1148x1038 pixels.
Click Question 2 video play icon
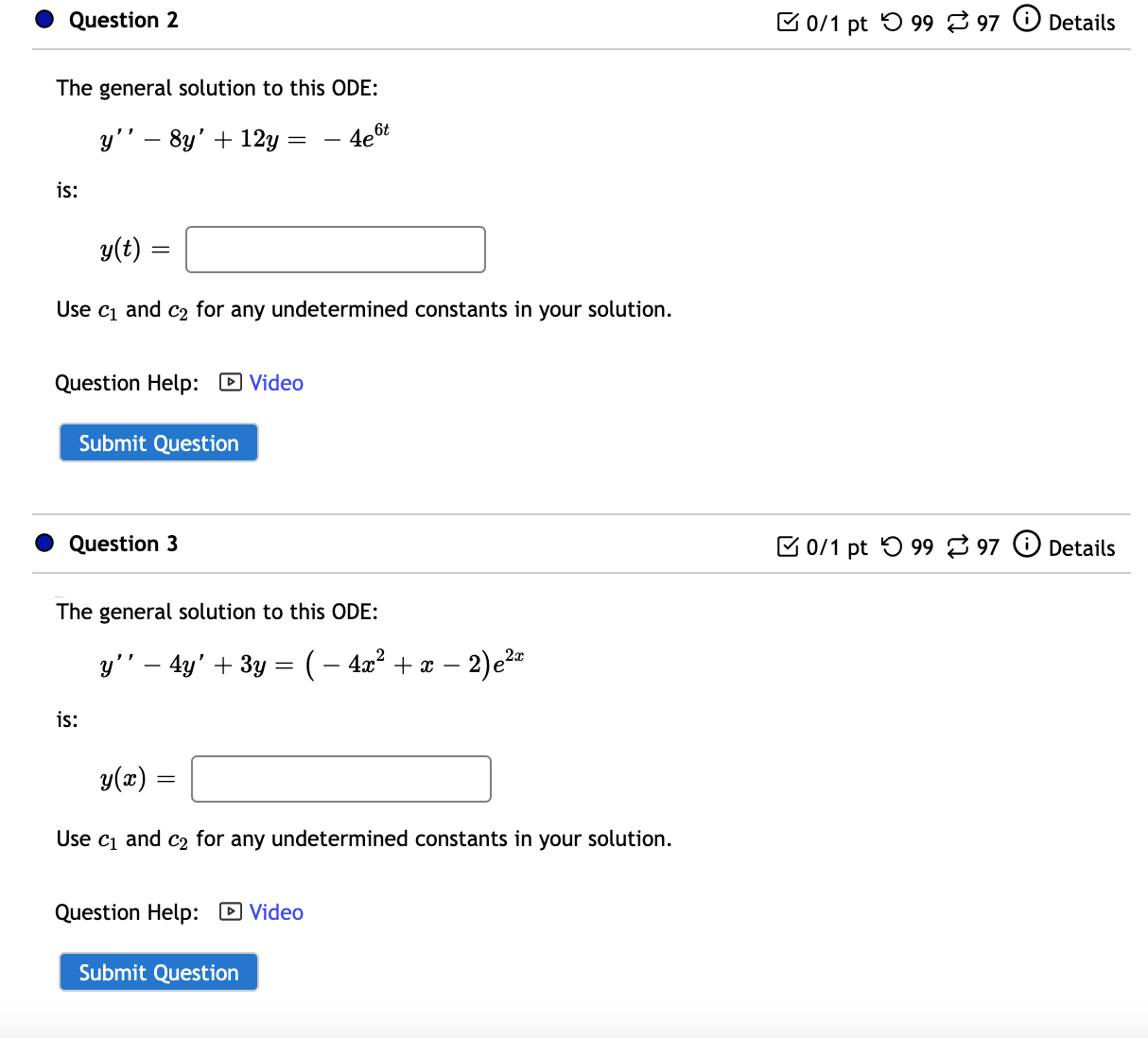(x=230, y=383)
